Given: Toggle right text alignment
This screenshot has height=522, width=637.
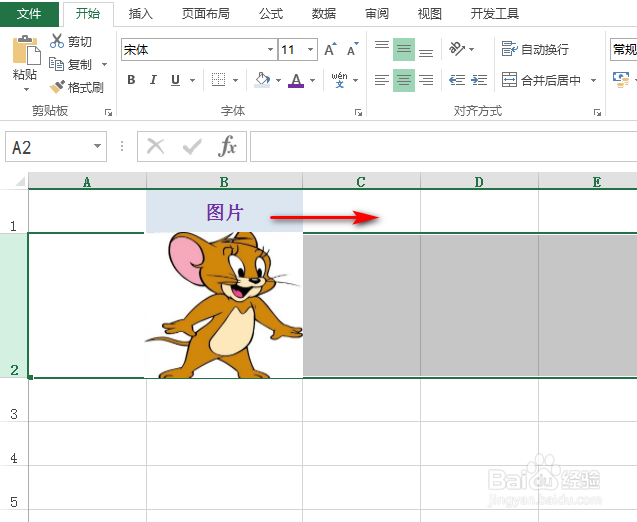Looking at the screenshot, I should point(426,80).
